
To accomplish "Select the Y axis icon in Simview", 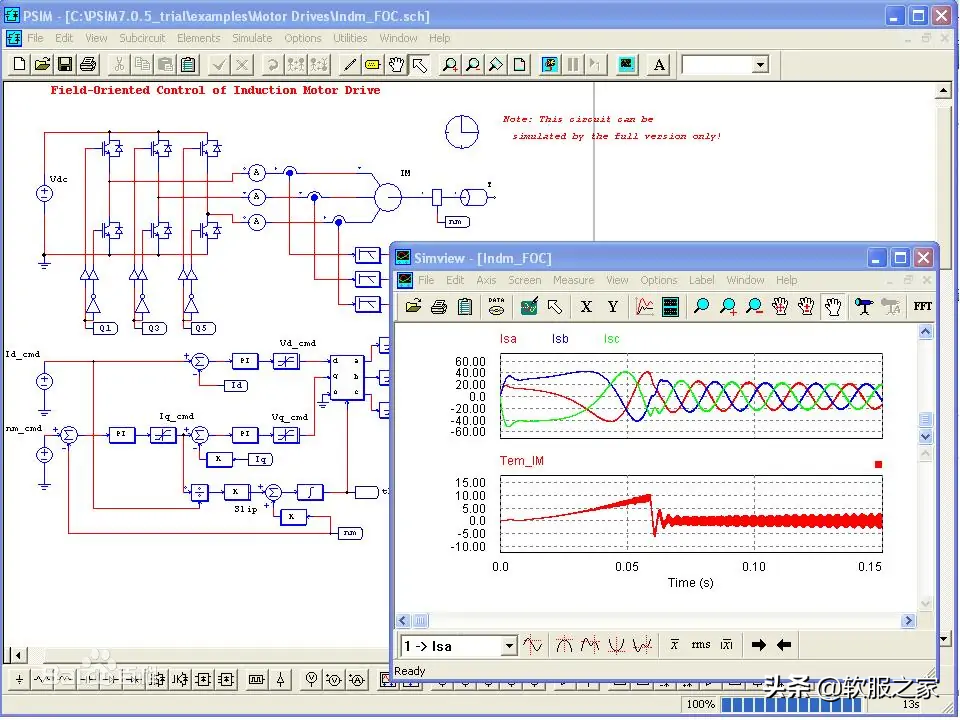I will pyautogui.click(x=613, y=307).
